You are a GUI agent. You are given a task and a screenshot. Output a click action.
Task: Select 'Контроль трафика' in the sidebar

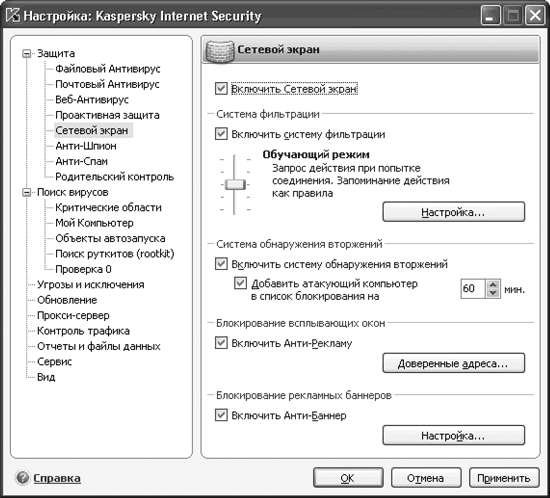pos(83,331)
